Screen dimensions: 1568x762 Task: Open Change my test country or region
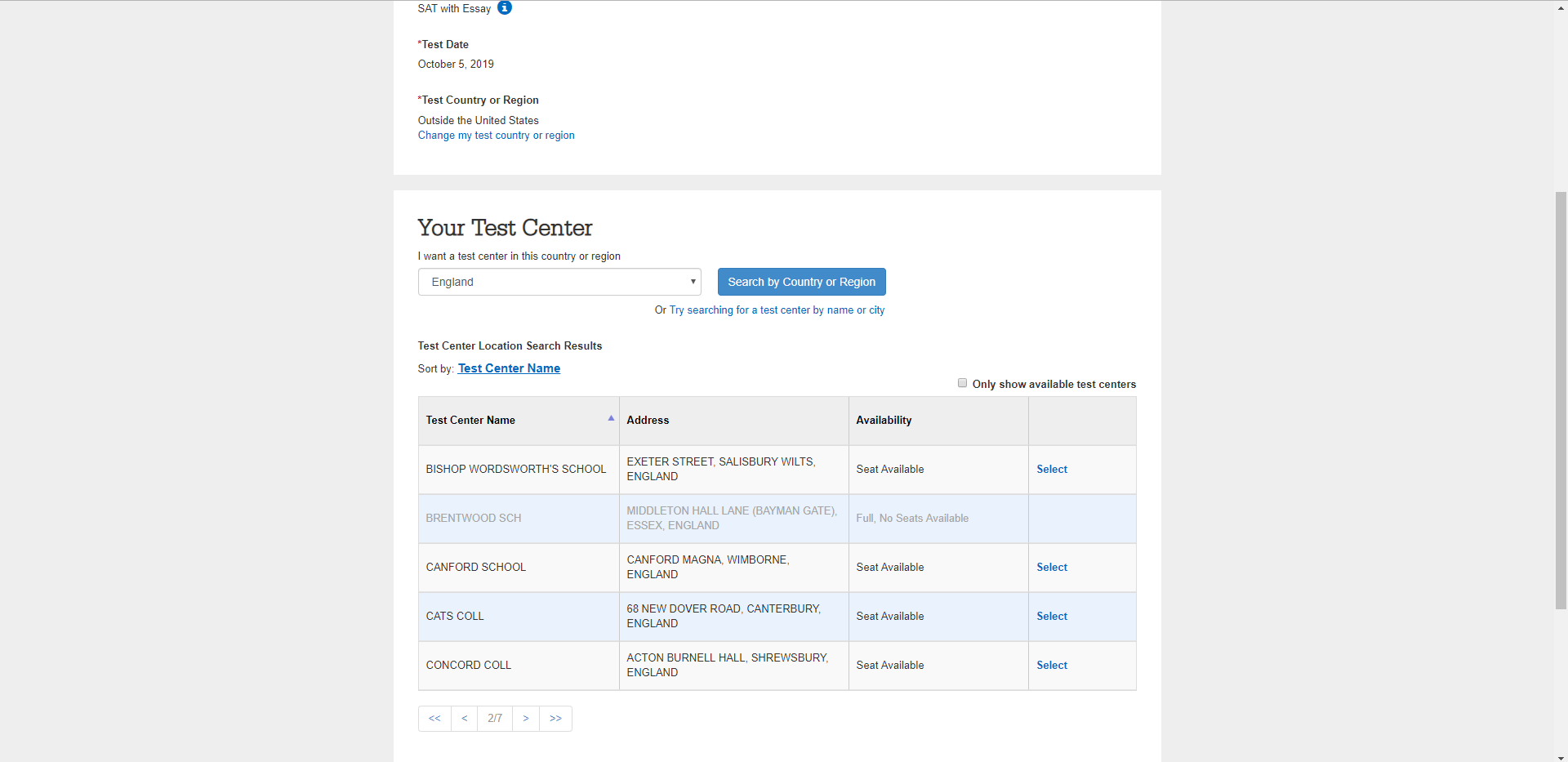point(496,136)
